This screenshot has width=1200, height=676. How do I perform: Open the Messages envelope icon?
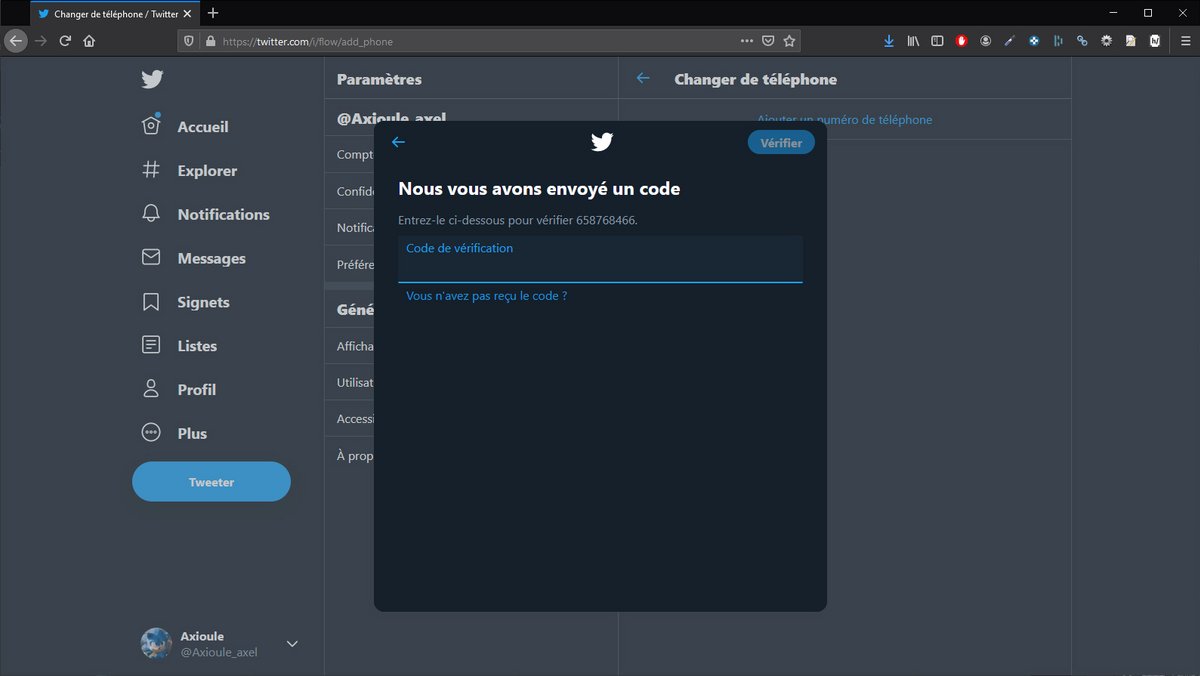click(x=151, y=258)
